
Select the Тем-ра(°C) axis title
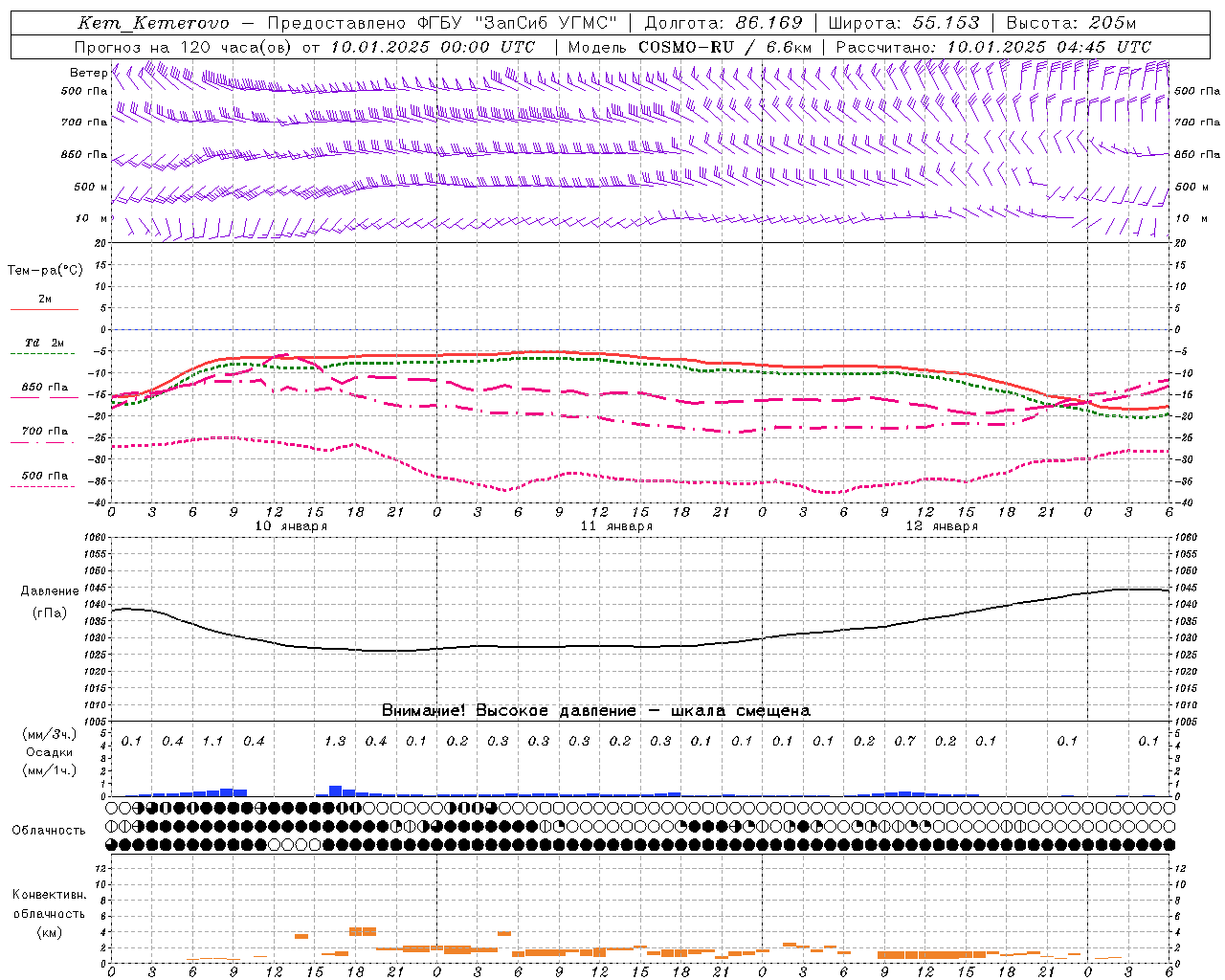[45, 271]
